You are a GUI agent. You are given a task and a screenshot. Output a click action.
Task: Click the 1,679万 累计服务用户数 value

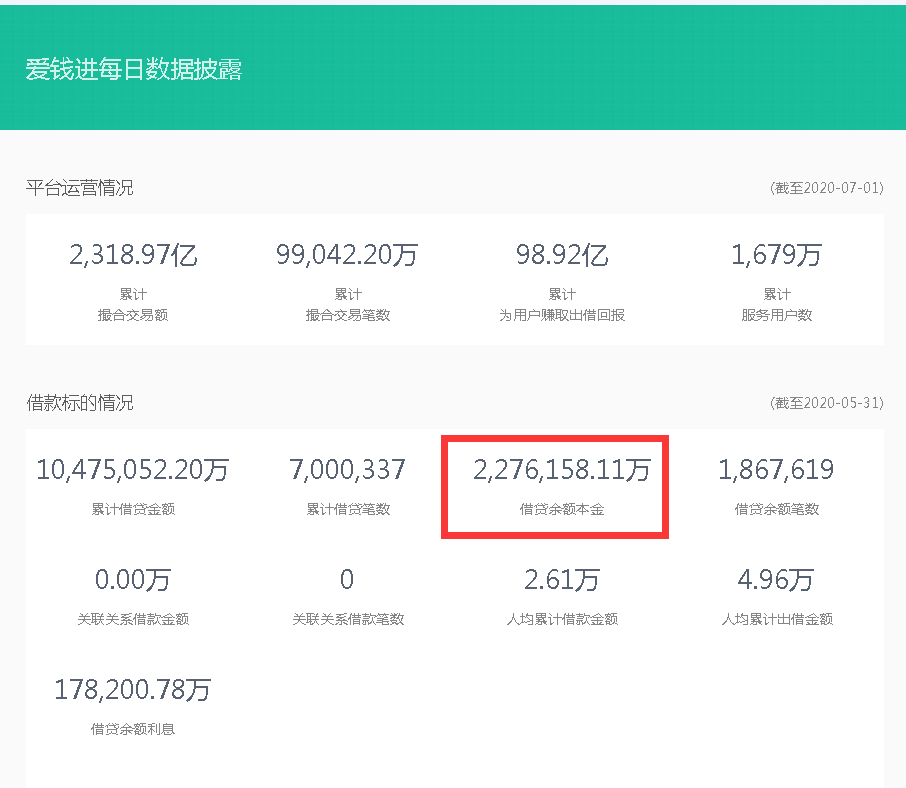775,254
